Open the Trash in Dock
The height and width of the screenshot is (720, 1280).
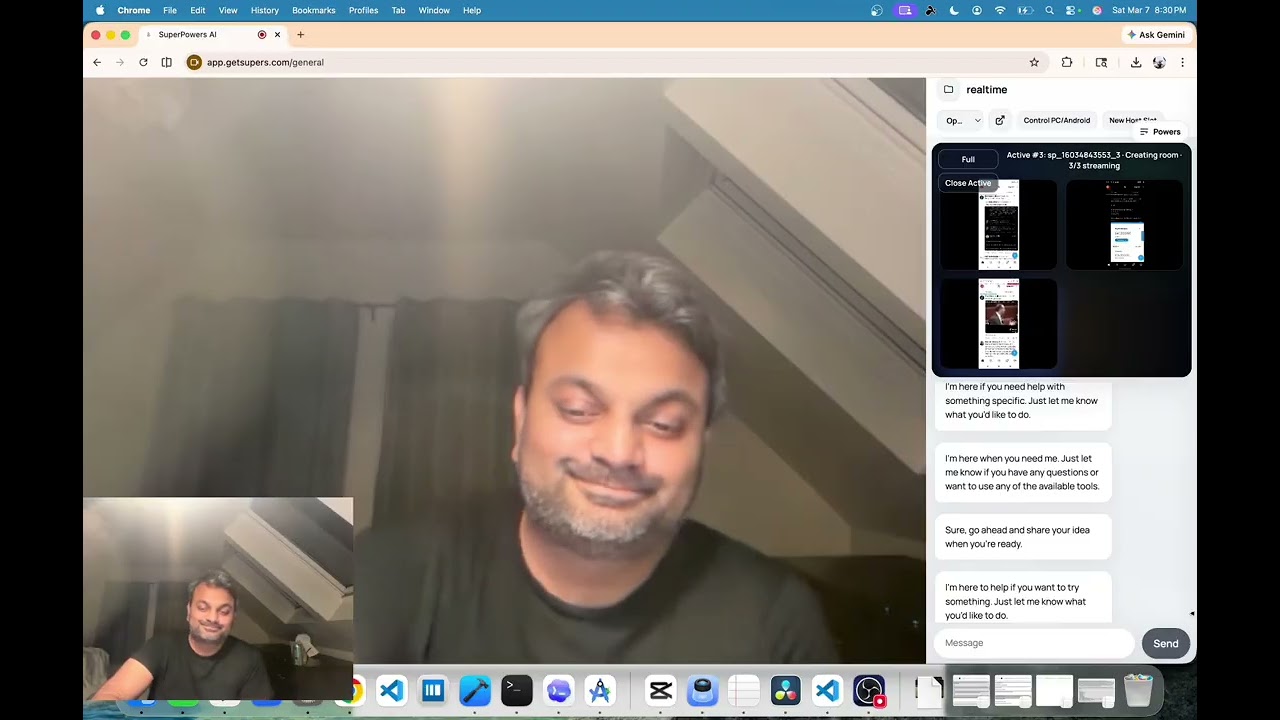[x=1138, y=690]
